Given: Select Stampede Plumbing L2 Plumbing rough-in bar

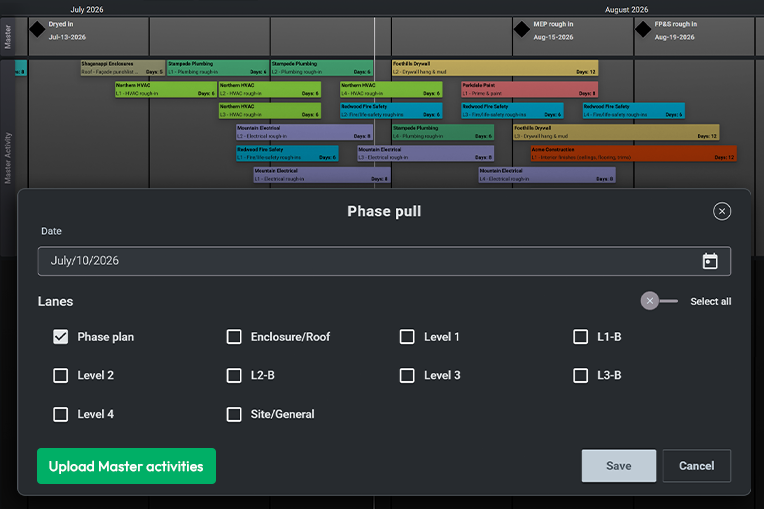Looking at the screenshot, I should click(x=322, y=68).
